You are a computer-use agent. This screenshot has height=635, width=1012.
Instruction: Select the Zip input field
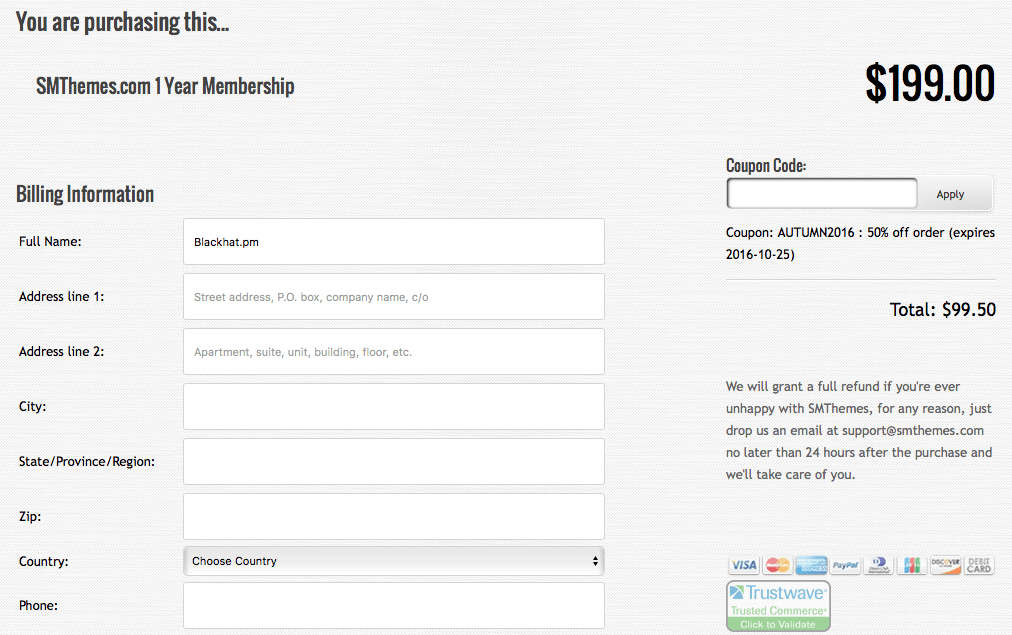(x=394, y=516)
